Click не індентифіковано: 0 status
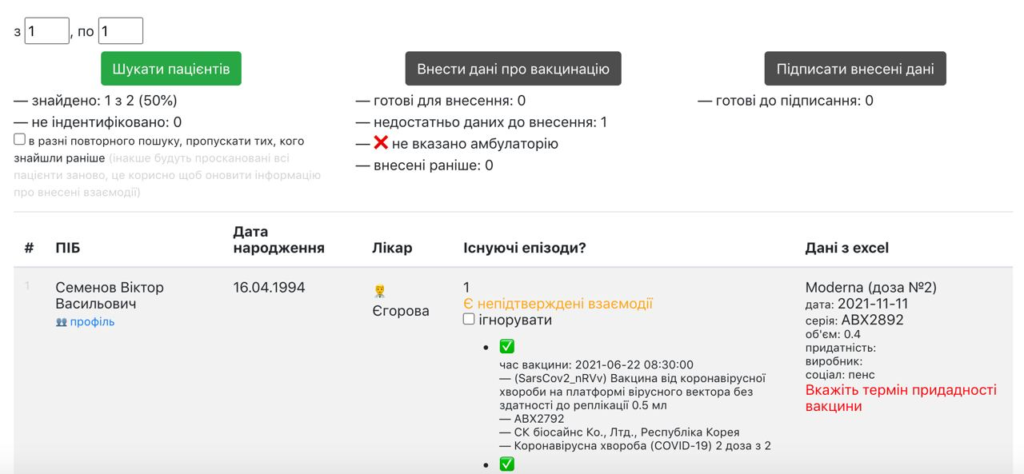The height and width of the screenshot is (474, 1024). (x=98, y=122)
